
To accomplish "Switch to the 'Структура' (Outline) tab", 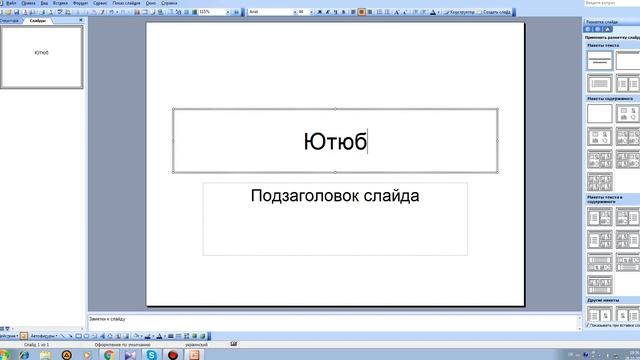I will tap(10, 20).
